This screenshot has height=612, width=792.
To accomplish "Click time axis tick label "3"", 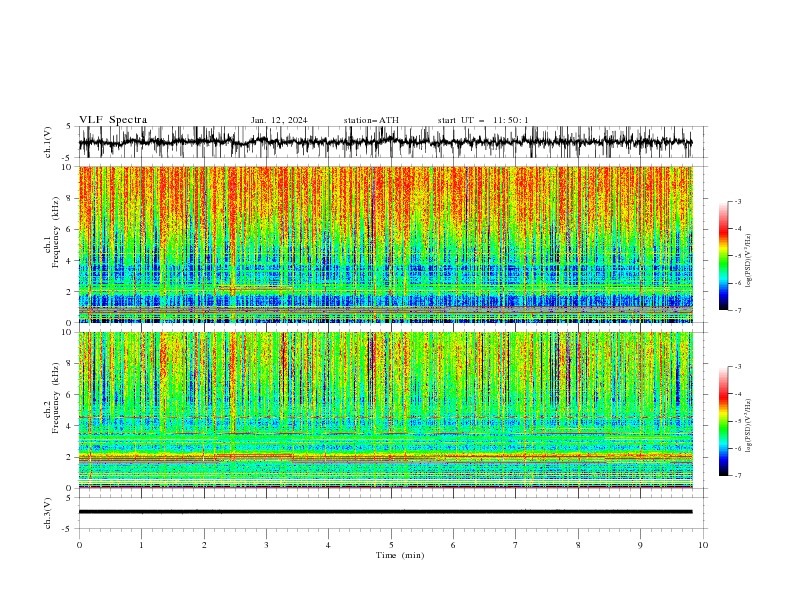I will tap(266, 545).
